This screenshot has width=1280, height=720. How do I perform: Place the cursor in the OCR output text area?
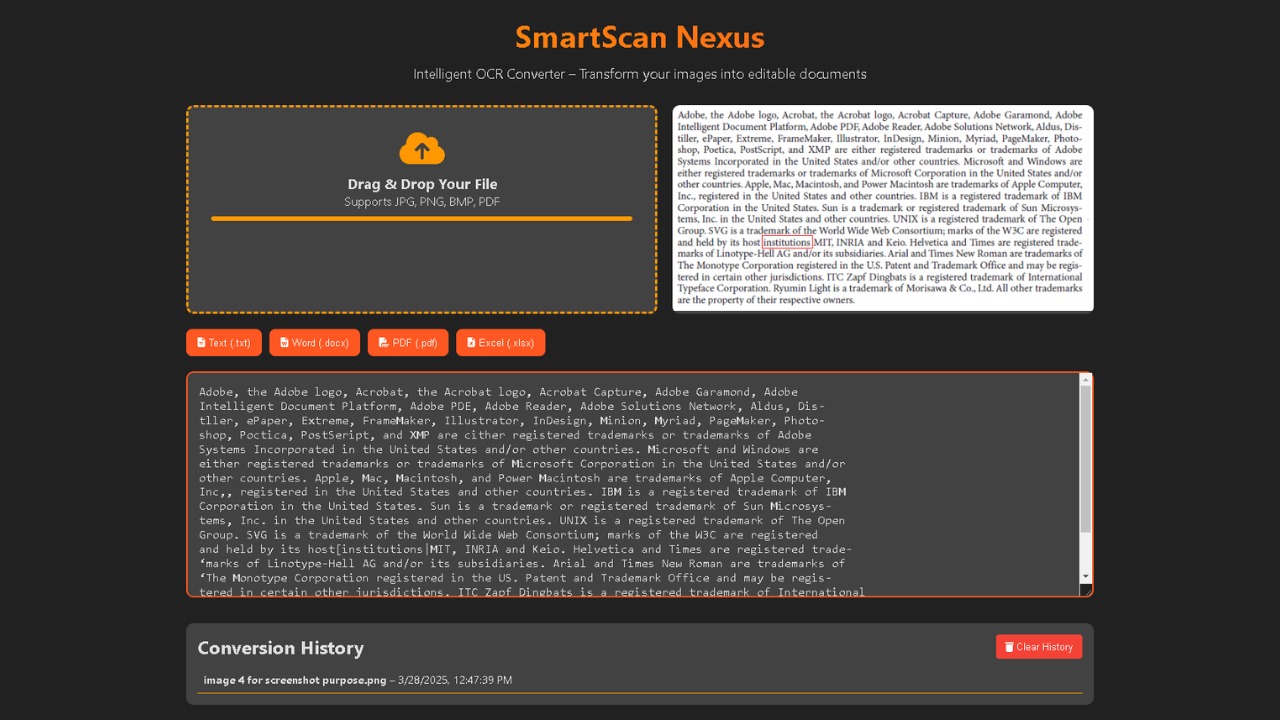tap(633, 485)
